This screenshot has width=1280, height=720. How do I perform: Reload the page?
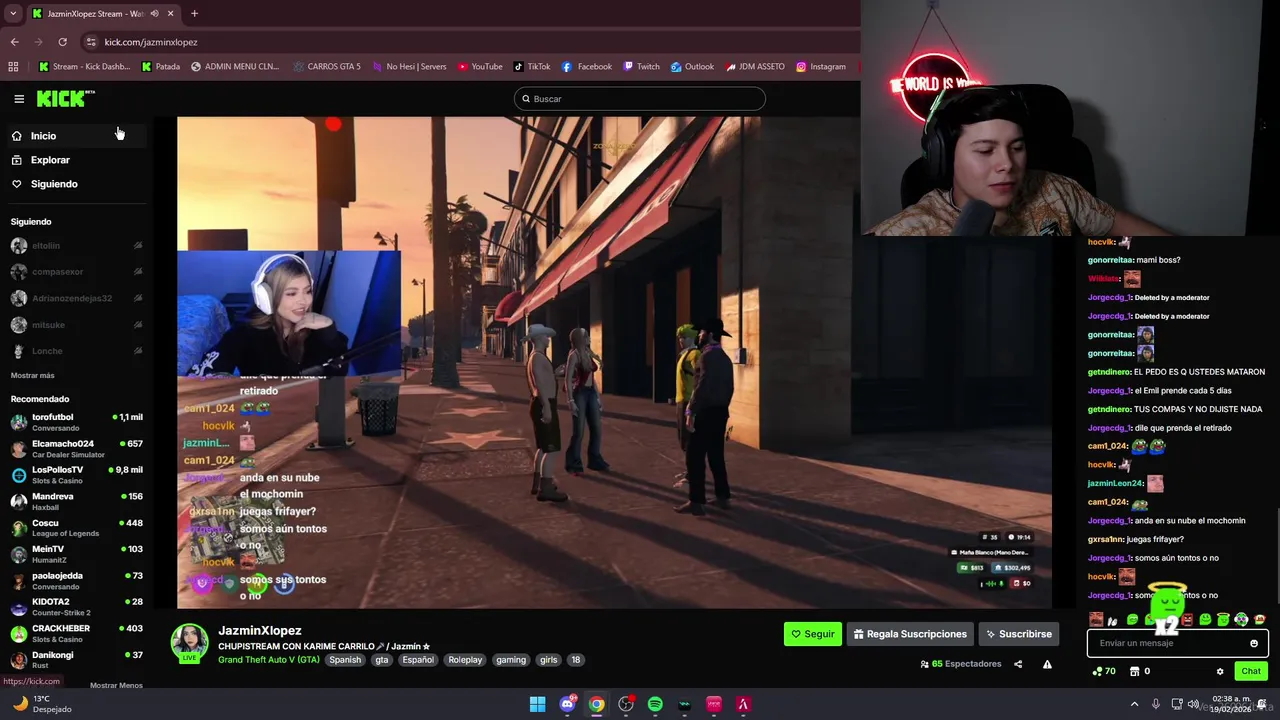pyautogui.click(x=62, y=42)
